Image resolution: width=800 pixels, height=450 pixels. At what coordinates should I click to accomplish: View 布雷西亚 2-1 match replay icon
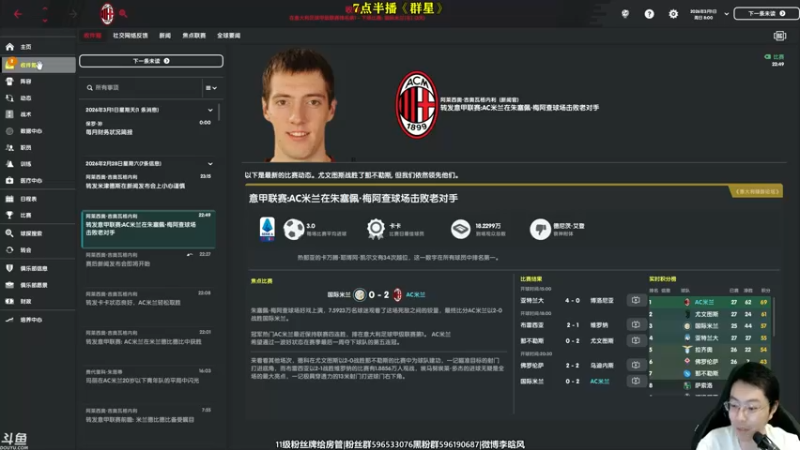point(635,324)
